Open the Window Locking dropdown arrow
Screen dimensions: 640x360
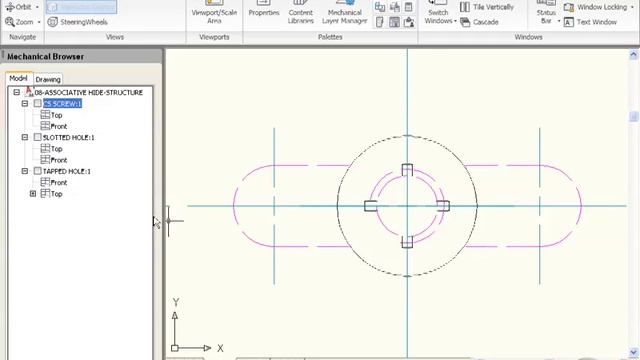(x=632, y=7)
